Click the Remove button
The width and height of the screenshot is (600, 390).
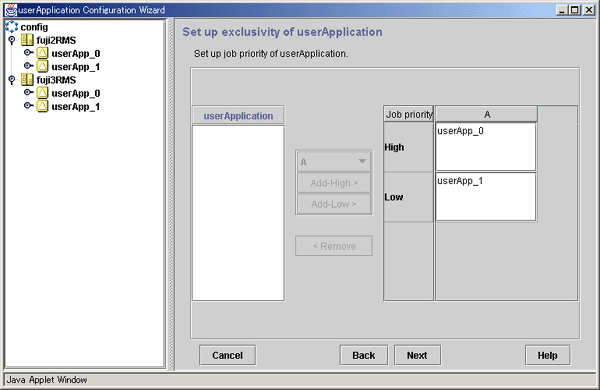click(334, 246)
